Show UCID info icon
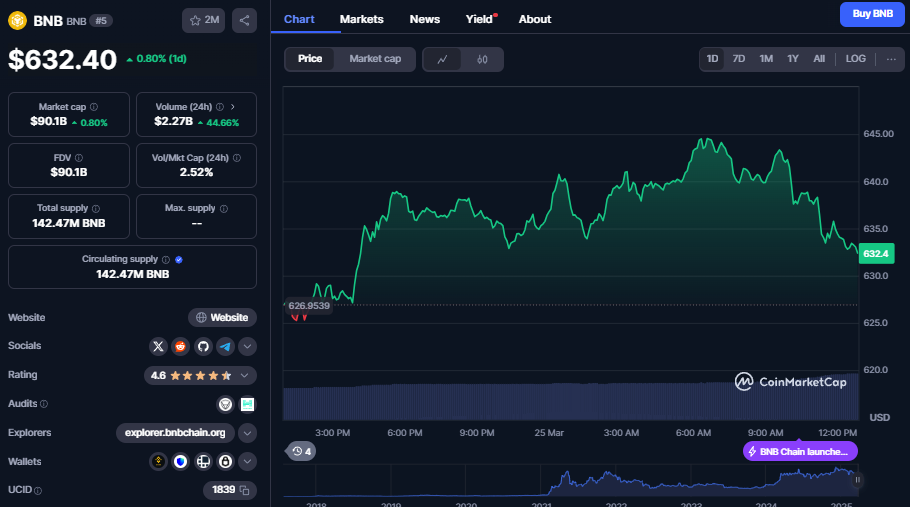The image size is (910, 507). point(38,491)
